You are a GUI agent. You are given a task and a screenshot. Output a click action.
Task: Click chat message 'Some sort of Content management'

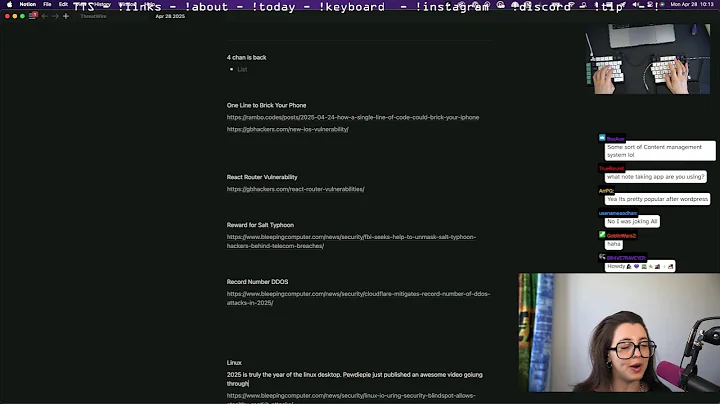coord(659,151)
